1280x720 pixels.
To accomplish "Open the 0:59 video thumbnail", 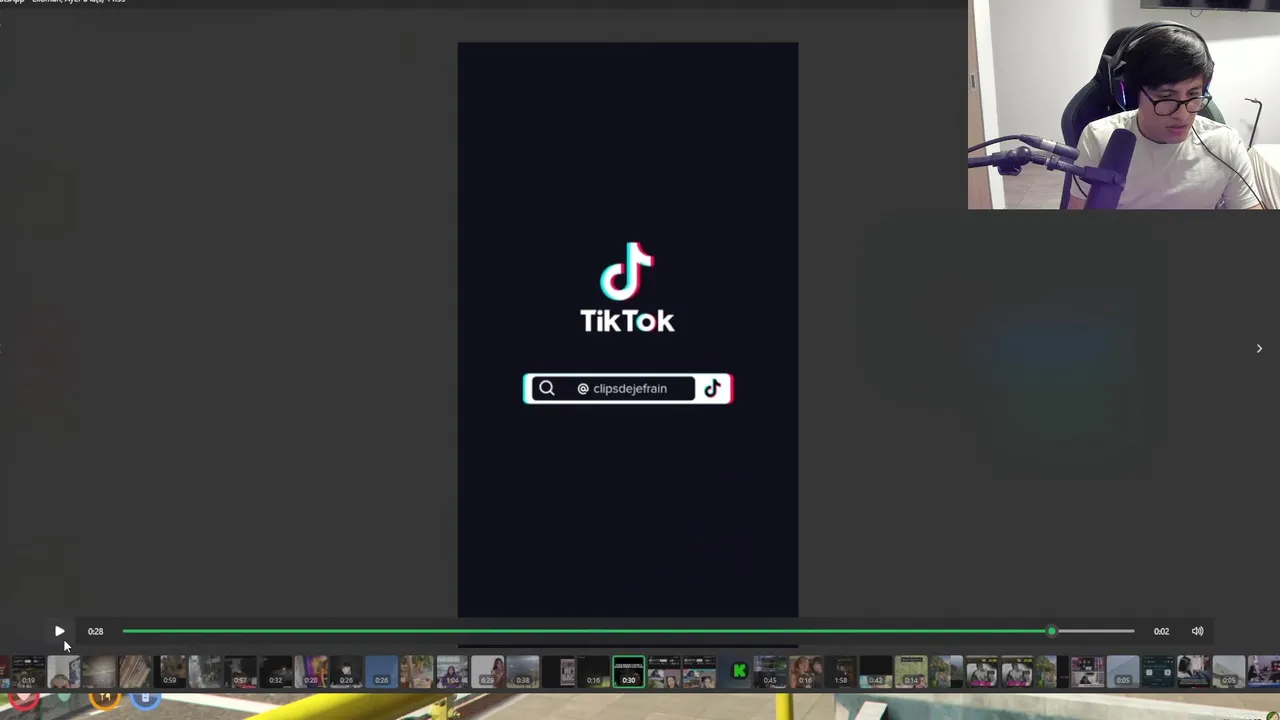I will 170,672.
